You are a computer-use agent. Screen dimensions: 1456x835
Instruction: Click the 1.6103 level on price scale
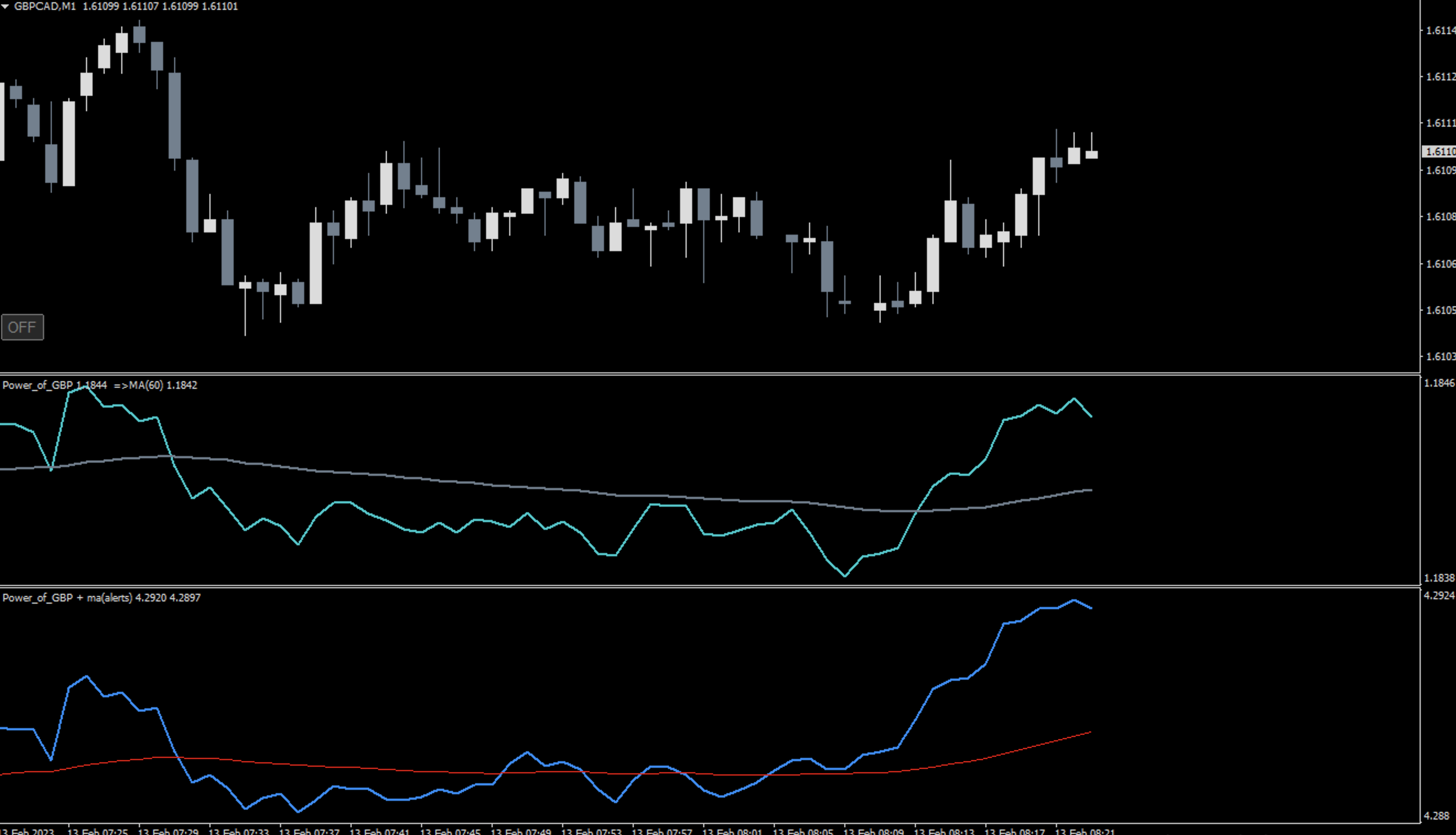click(x=1440, y=356)
